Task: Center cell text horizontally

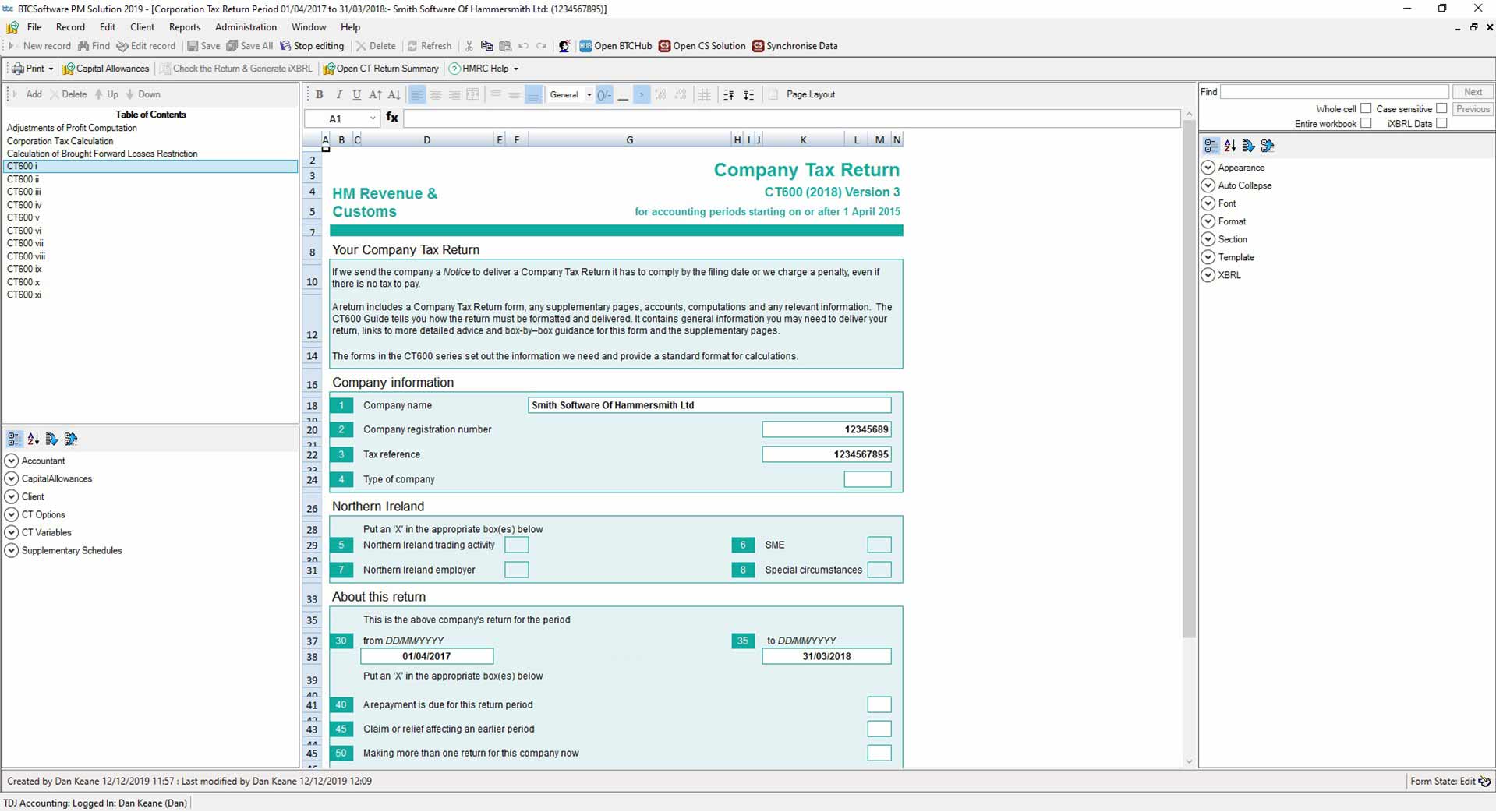Action: (x=436, y=94)
